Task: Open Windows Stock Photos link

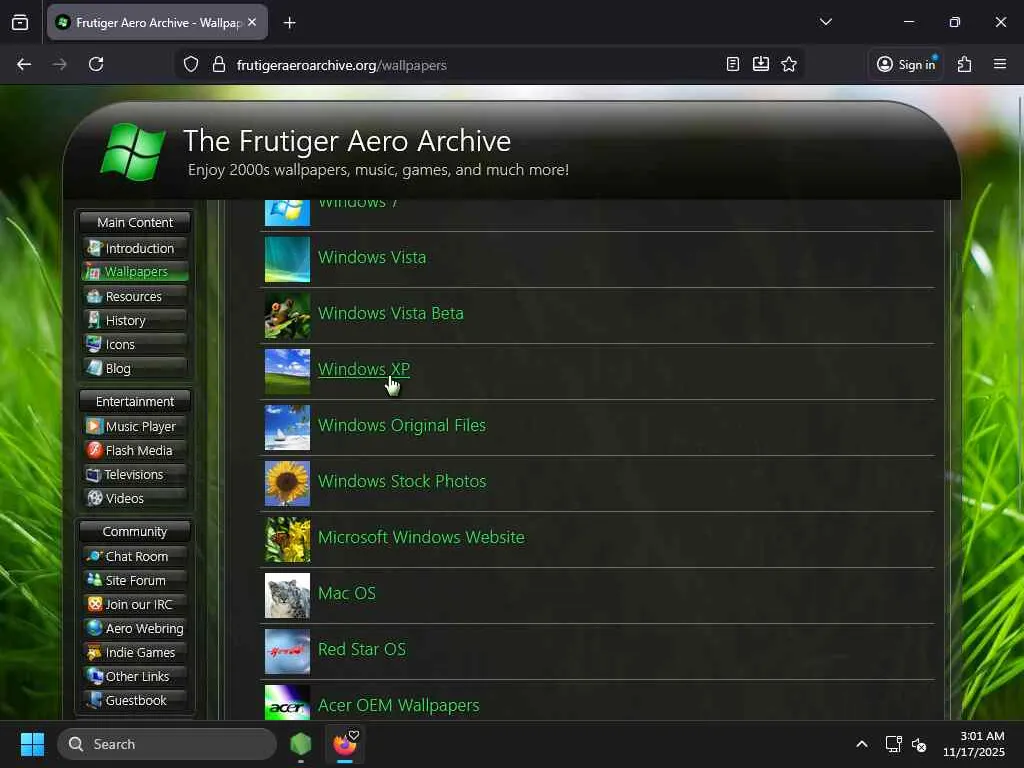Action: (402, 481)
